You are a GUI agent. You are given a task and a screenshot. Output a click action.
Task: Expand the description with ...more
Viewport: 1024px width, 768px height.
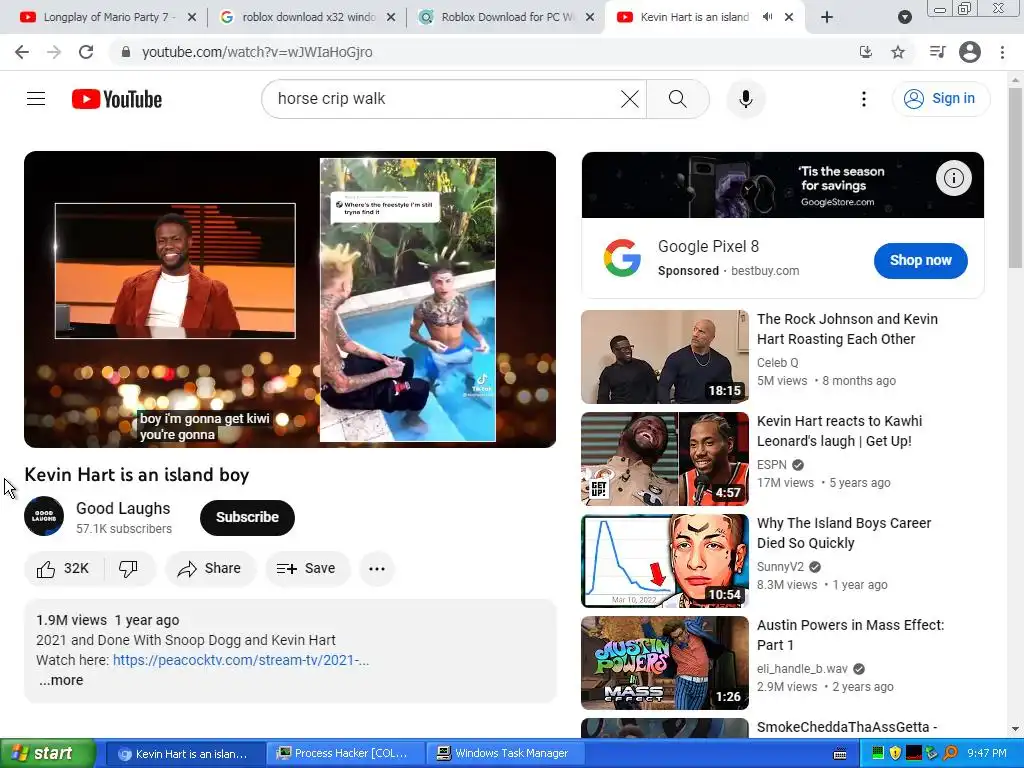point(61,680)
